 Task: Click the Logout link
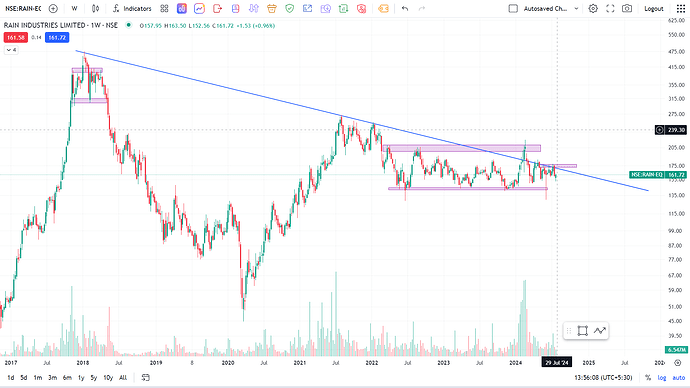(653, 8)
